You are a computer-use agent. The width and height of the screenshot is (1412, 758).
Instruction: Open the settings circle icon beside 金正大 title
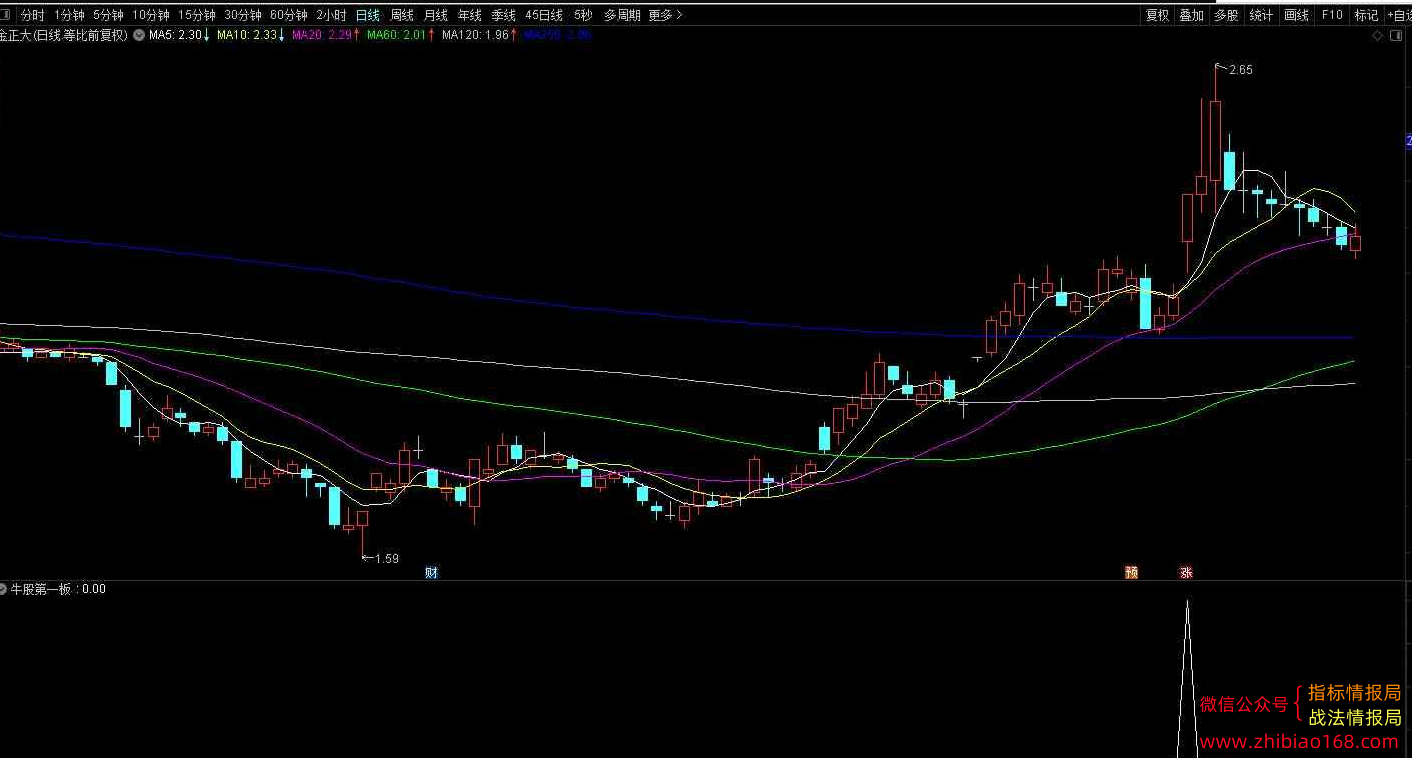[x=138, y=35]
